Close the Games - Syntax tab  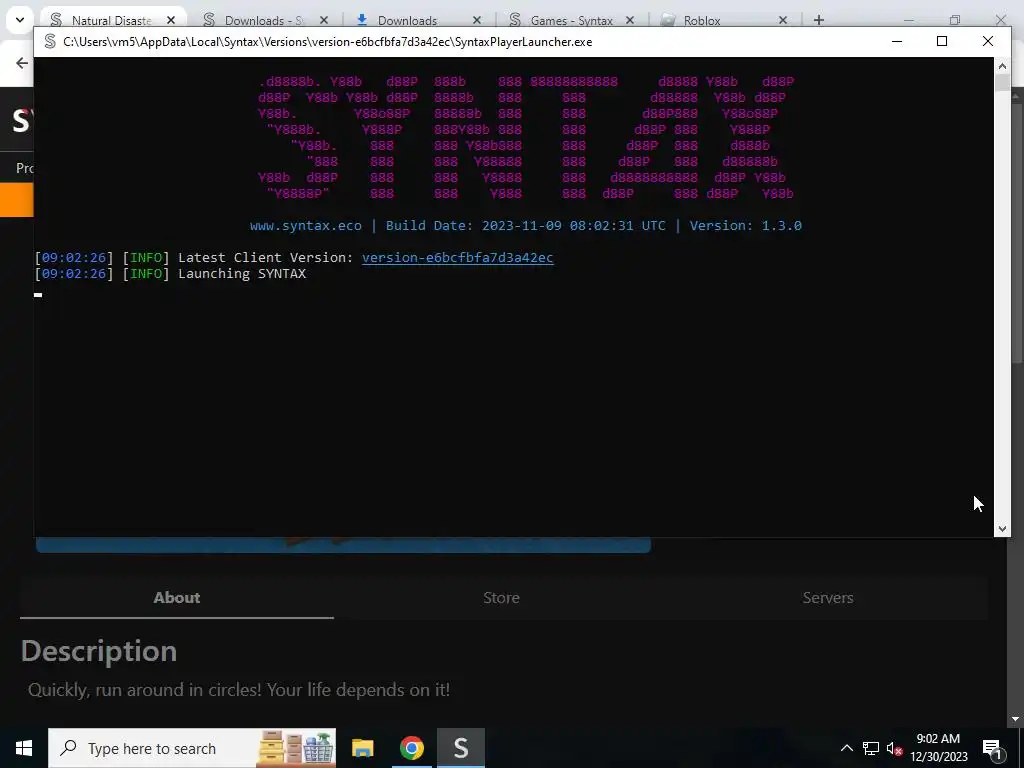(x=630, y=20)
